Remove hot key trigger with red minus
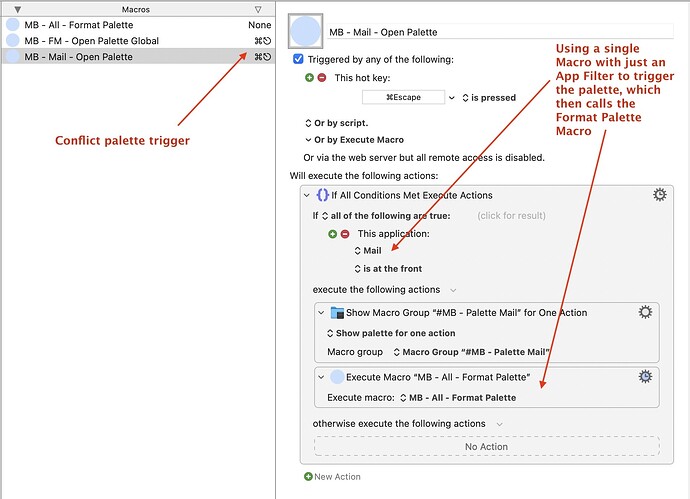Screen dimensions: 690x499 [x=322, y=77]
